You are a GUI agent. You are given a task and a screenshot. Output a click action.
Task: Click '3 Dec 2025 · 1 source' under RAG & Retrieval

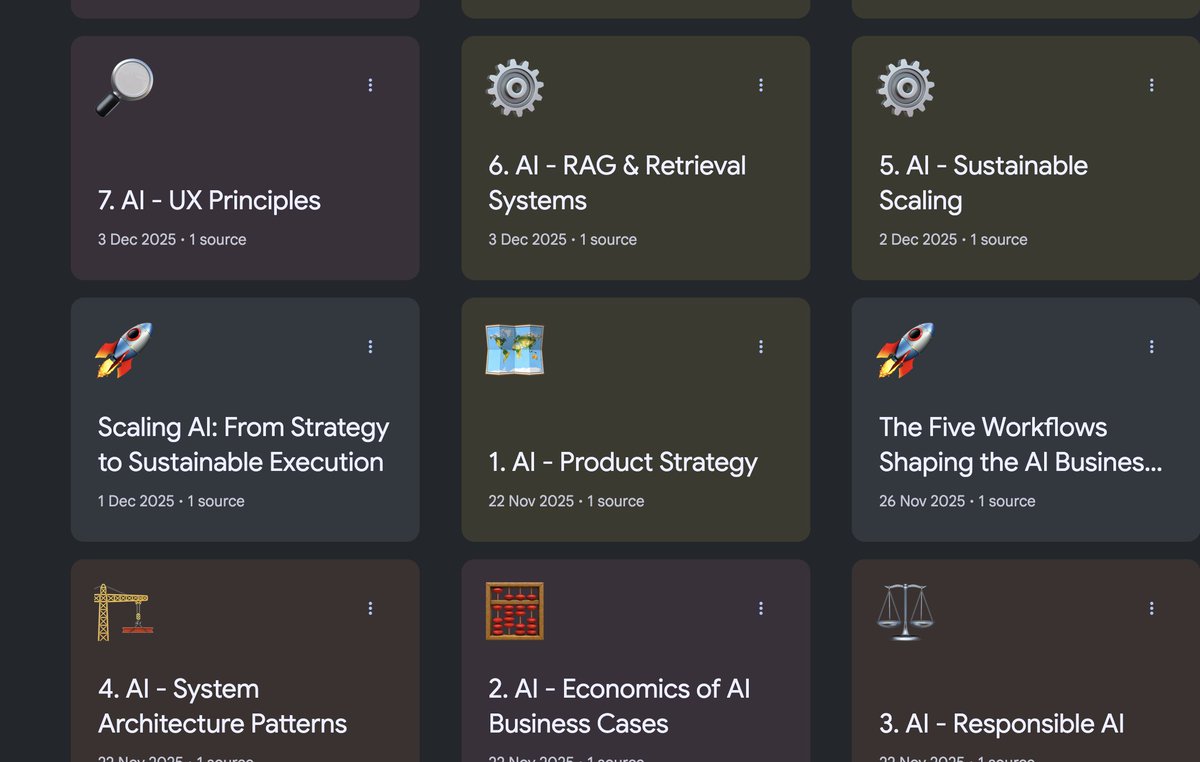click(563, 239)
